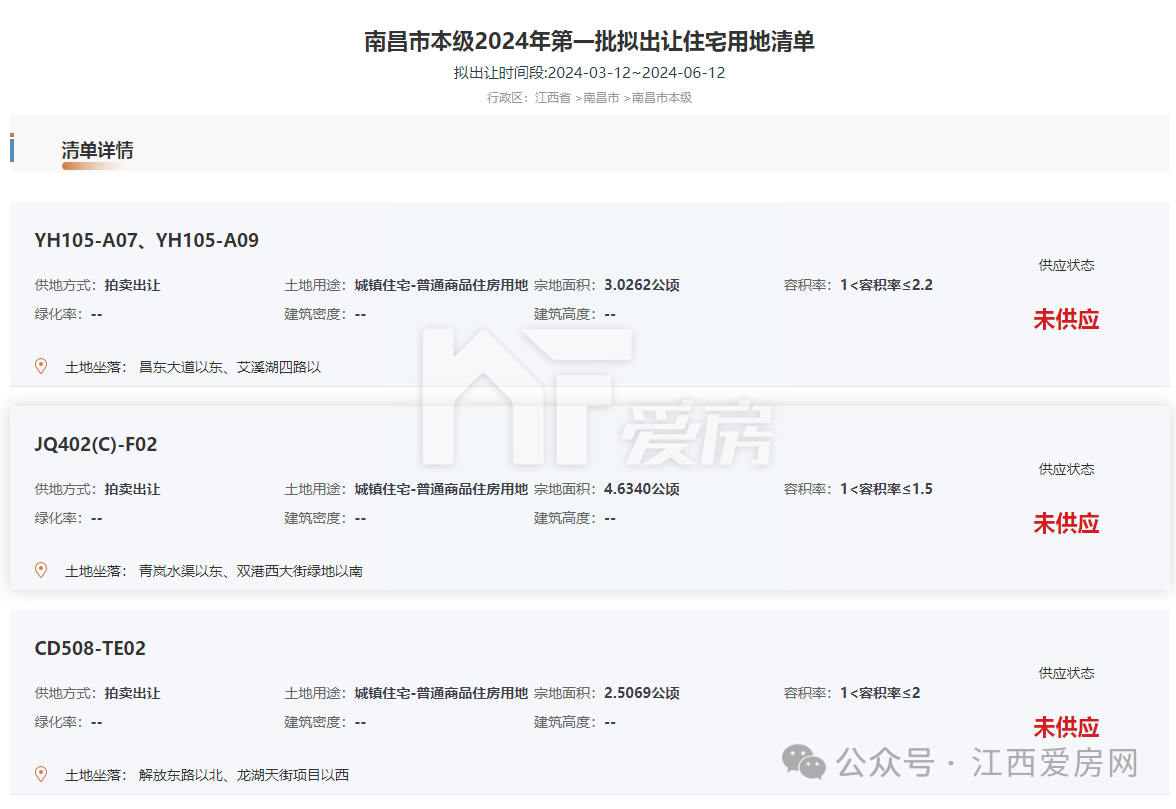Screen dimensions: 1176x809
Task: Click area value 2.5069公顷
Action: (642, 693)
